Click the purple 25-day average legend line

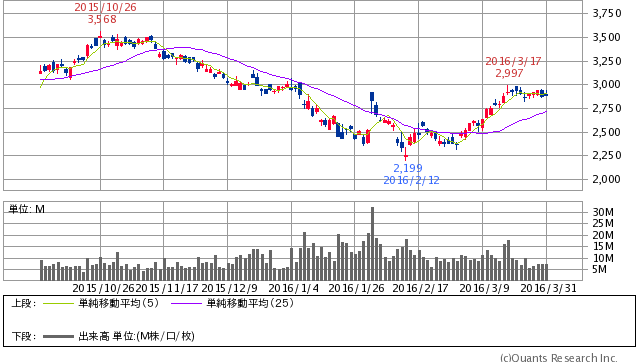186,303
